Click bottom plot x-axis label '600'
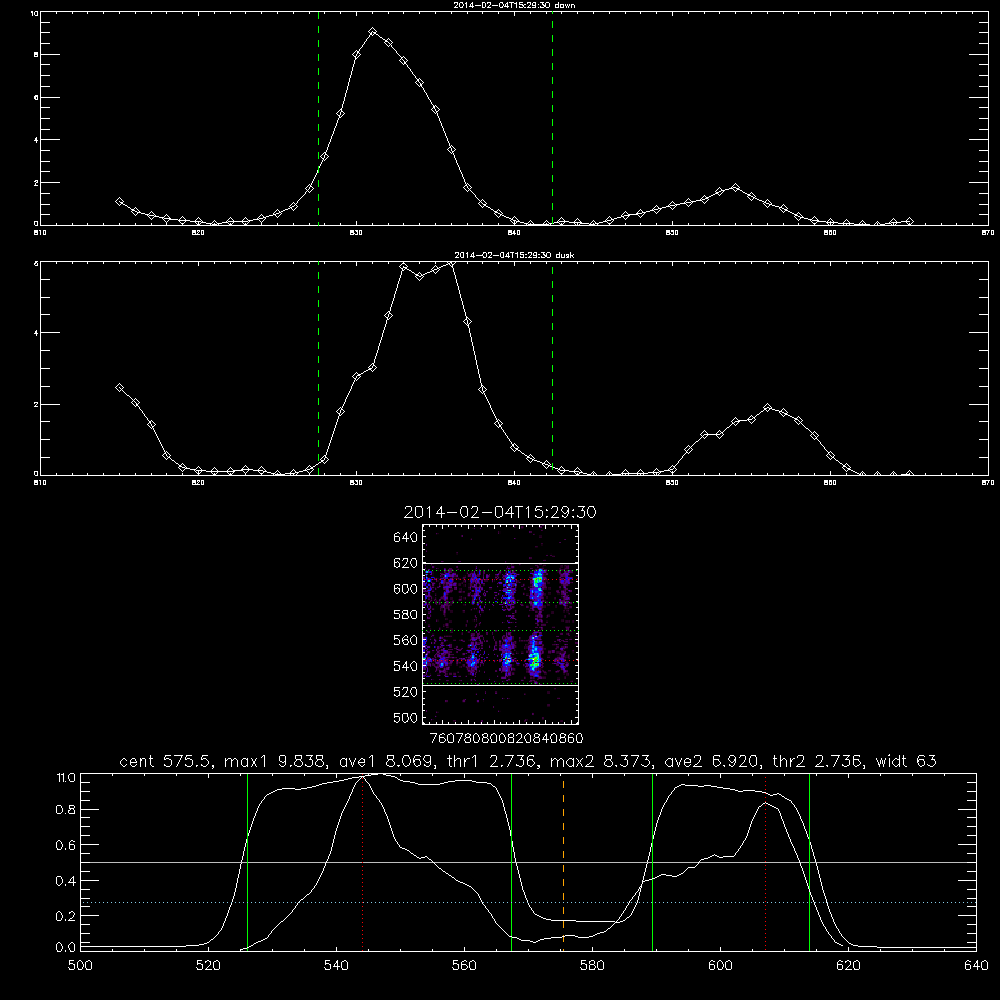The width and height of the screenshot is (1000, 1000). pos(720,966)
